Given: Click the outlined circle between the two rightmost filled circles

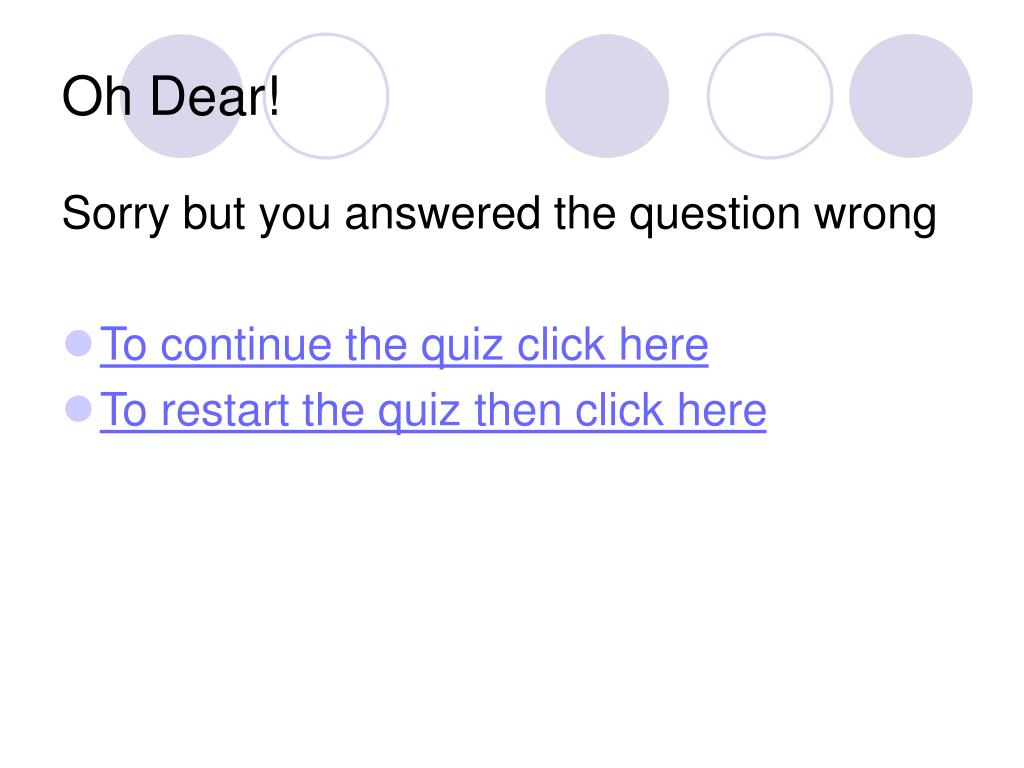Looking at the screenshot, I should tap(771, 96).
